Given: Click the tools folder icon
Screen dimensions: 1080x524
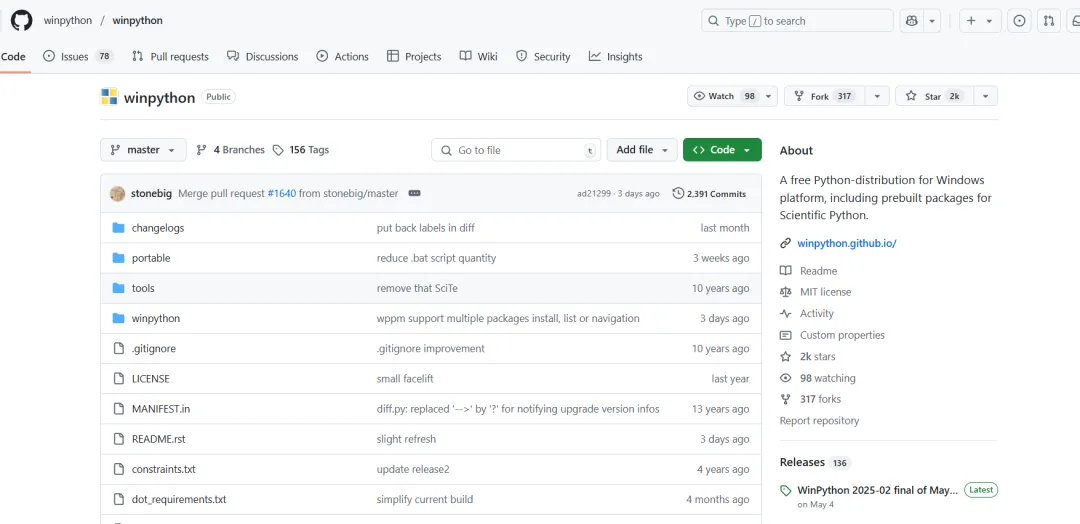Looking at the screenshot, I should tap(118, 289).
